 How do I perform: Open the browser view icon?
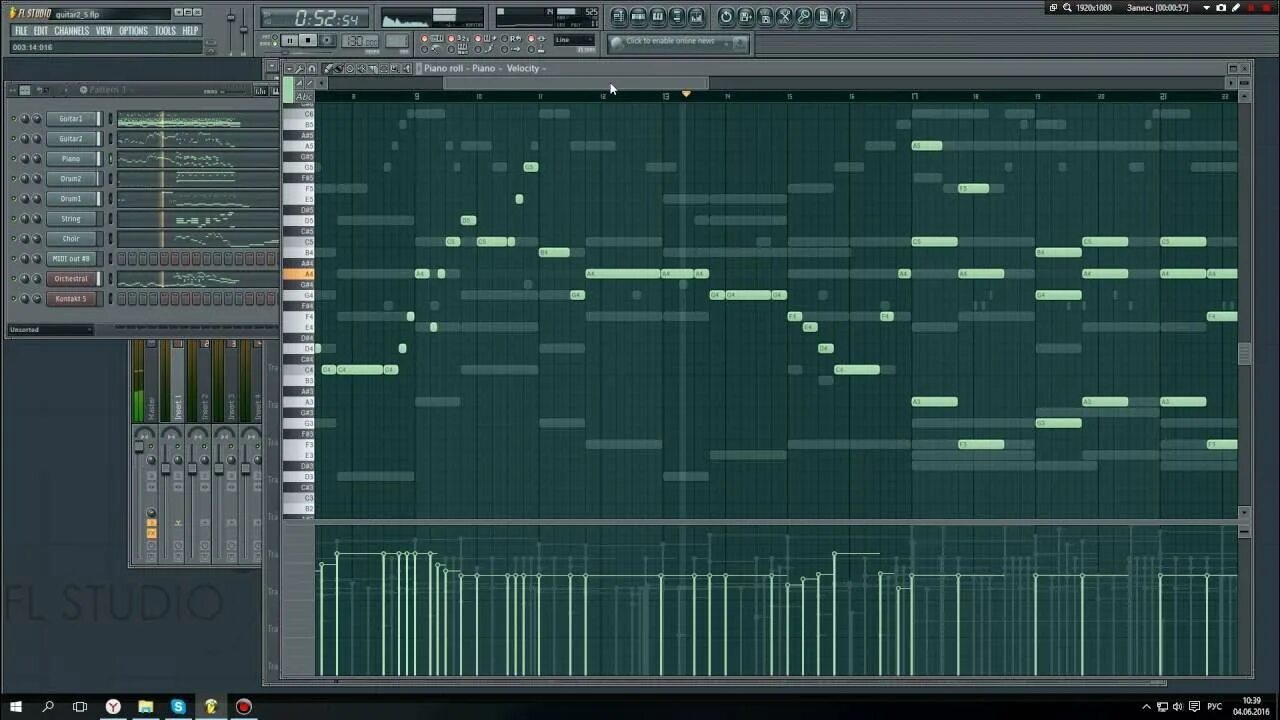click(677, 16)
